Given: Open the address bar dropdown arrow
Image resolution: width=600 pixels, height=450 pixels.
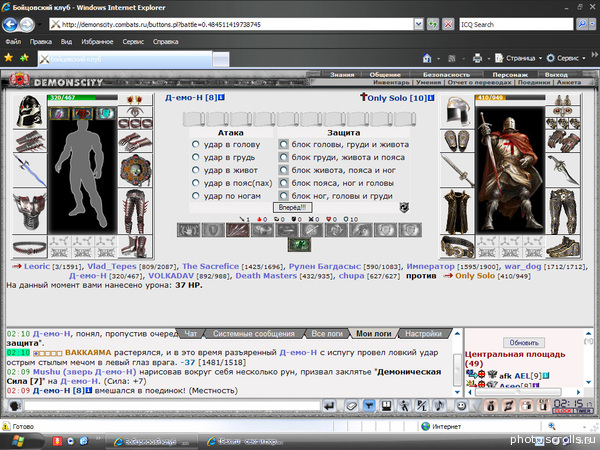Looking at the screenshot, I should (419, 24).
